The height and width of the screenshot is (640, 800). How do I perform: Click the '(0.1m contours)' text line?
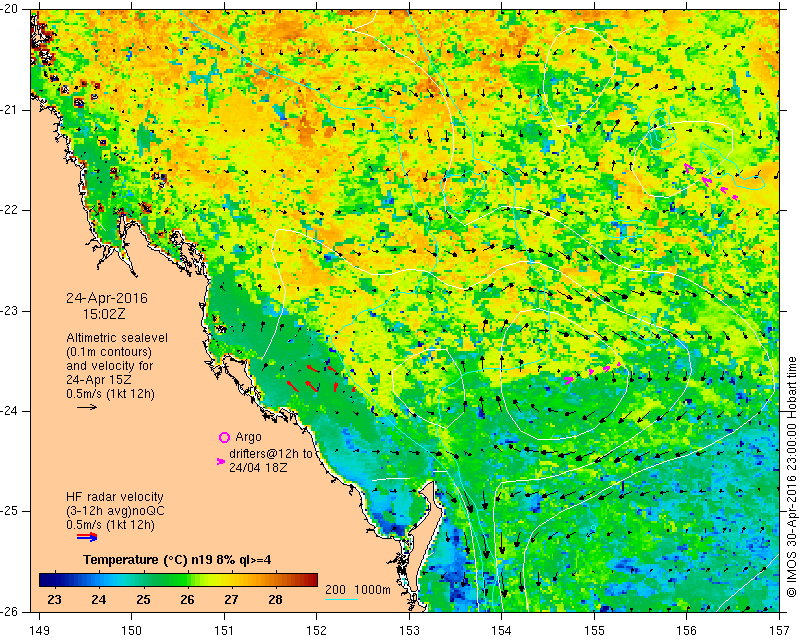coord(109,352)
